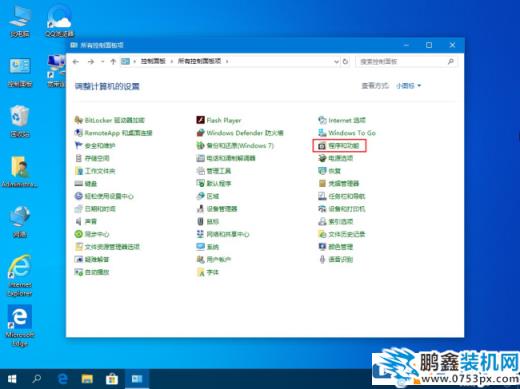Open Windows Start menu
The width and height of the screenshot is (520, 389).
click(x=12, y=379)
